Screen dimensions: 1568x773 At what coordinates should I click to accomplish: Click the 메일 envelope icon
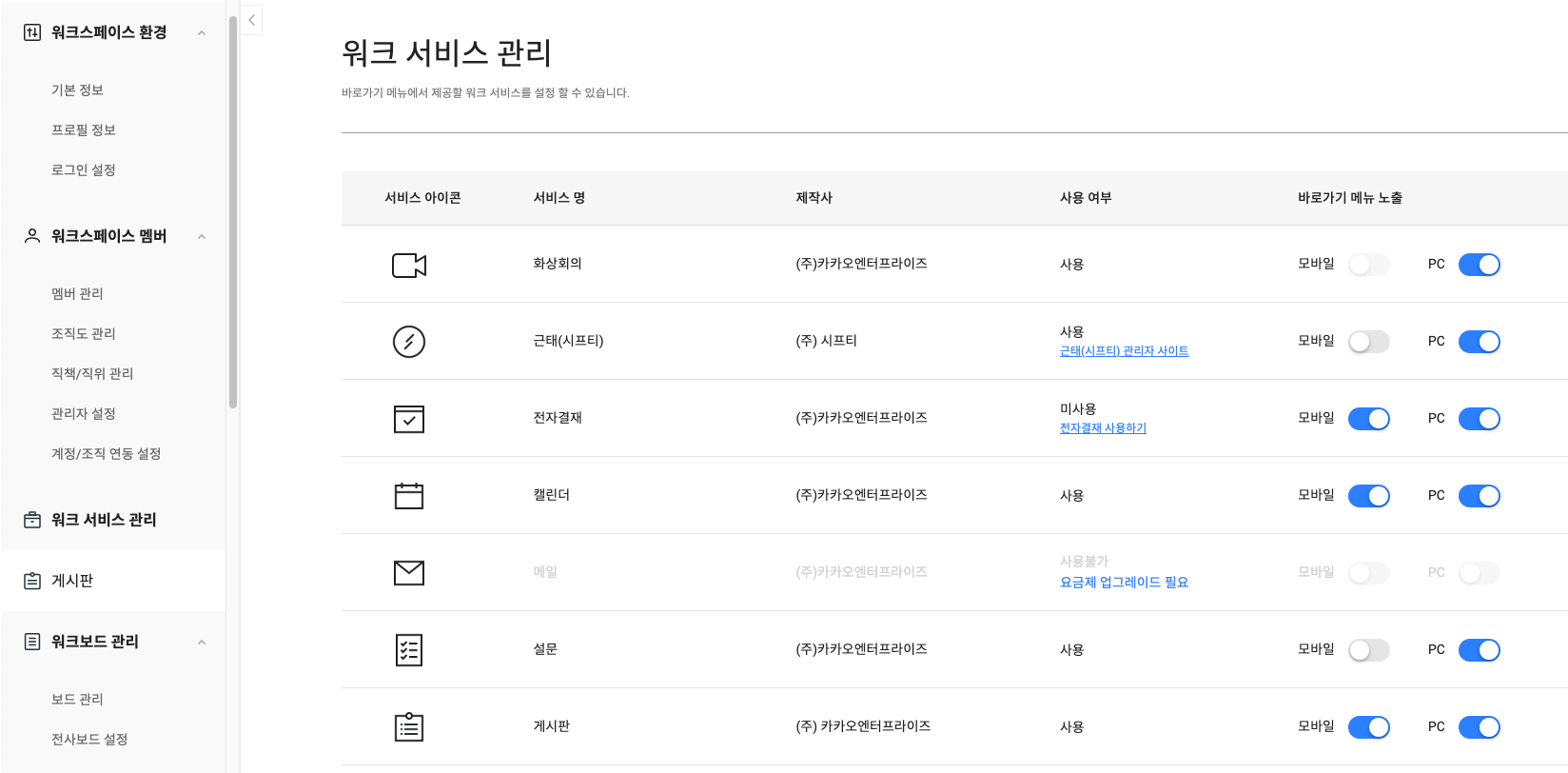click(x=409, y=573)
